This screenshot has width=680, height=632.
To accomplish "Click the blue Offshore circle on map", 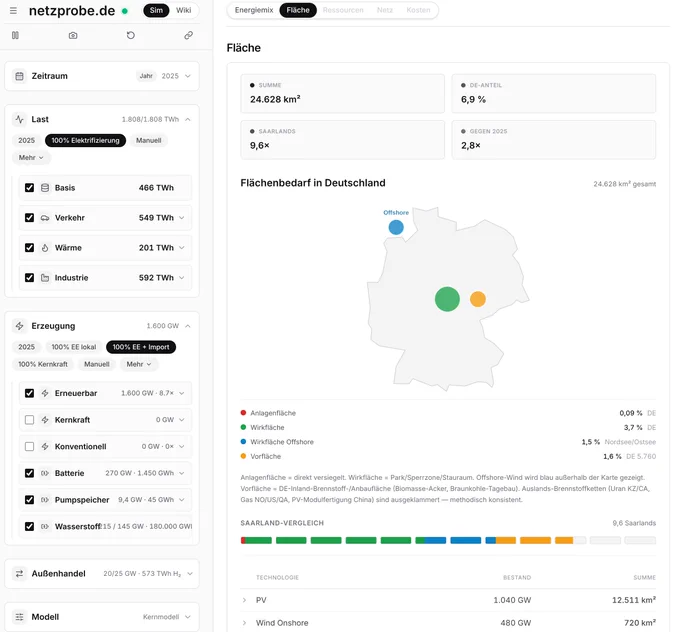I will point(396,227).
